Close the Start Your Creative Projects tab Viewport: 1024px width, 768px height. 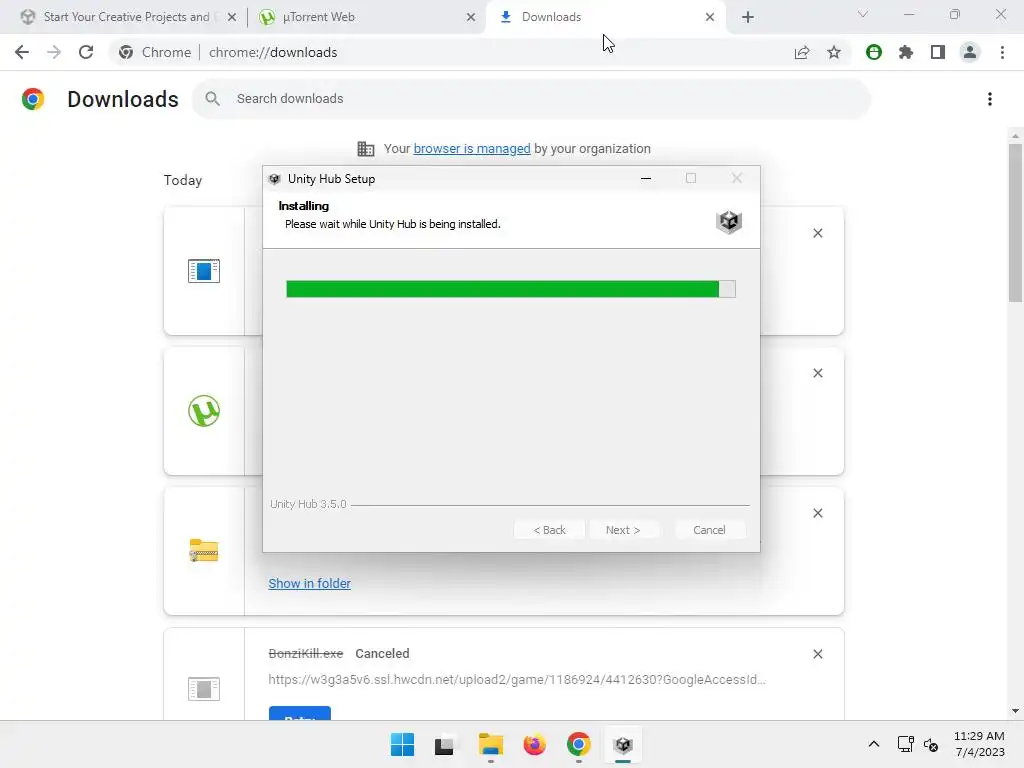(x=232, y=17)
